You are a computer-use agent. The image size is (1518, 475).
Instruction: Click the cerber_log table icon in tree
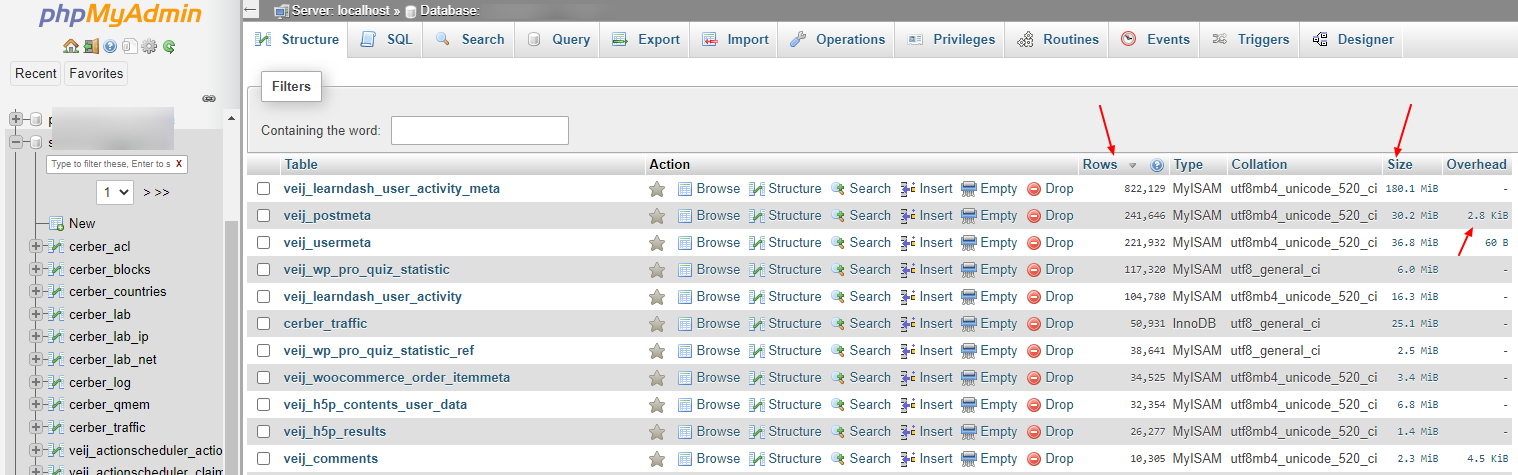point(58,382)
